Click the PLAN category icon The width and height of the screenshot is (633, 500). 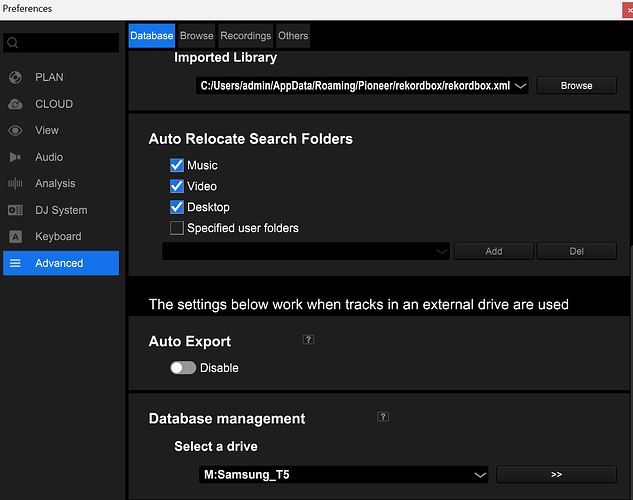tap(15, 77)
